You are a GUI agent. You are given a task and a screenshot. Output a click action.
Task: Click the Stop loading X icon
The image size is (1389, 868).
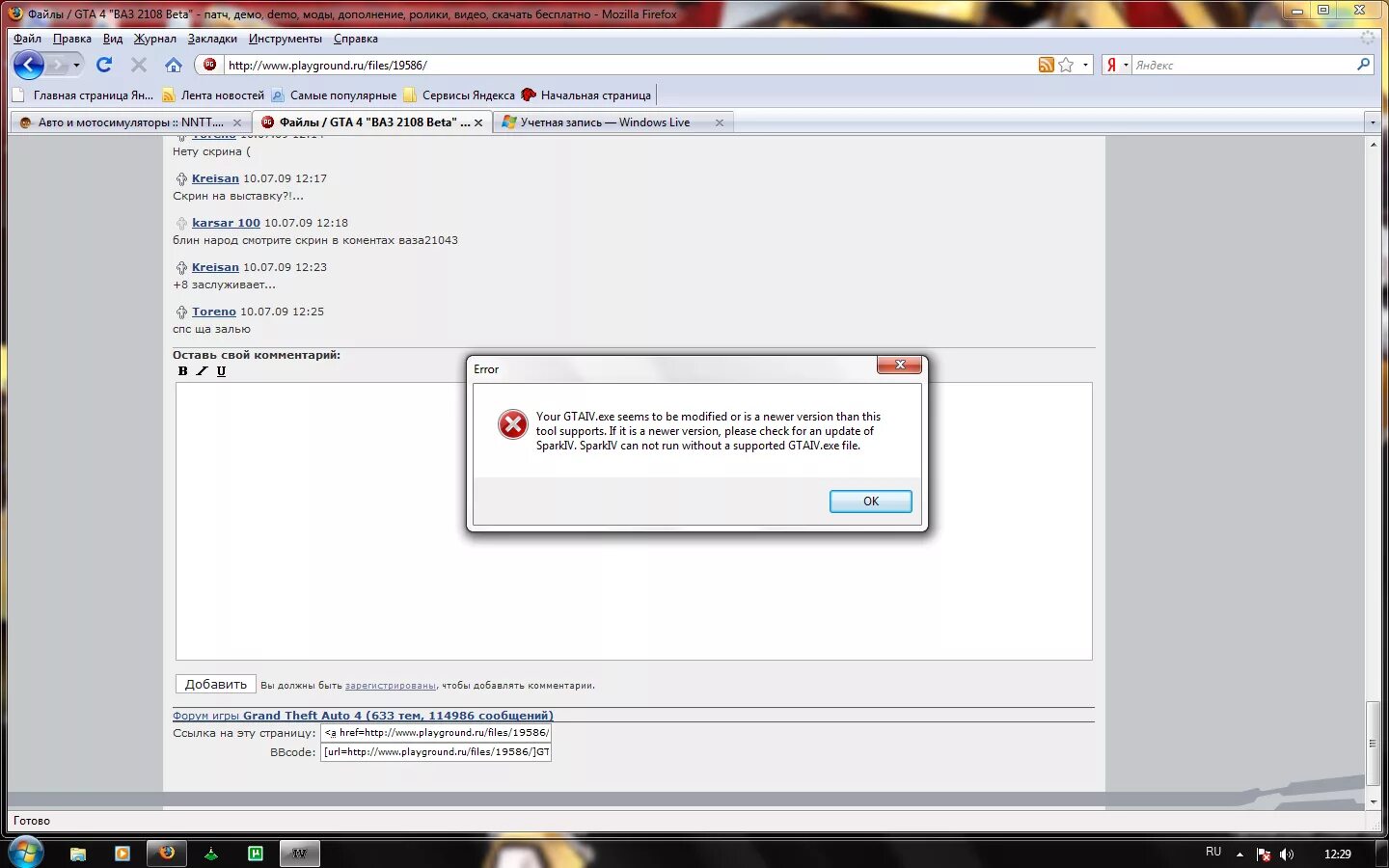pyautogui.click(x=139, y=65)
